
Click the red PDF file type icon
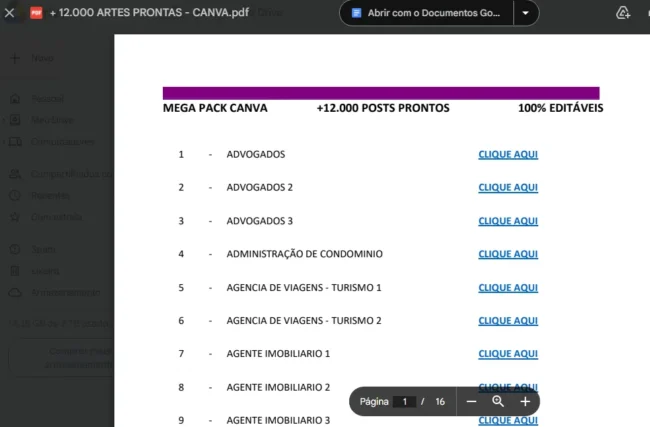[36, 13]
